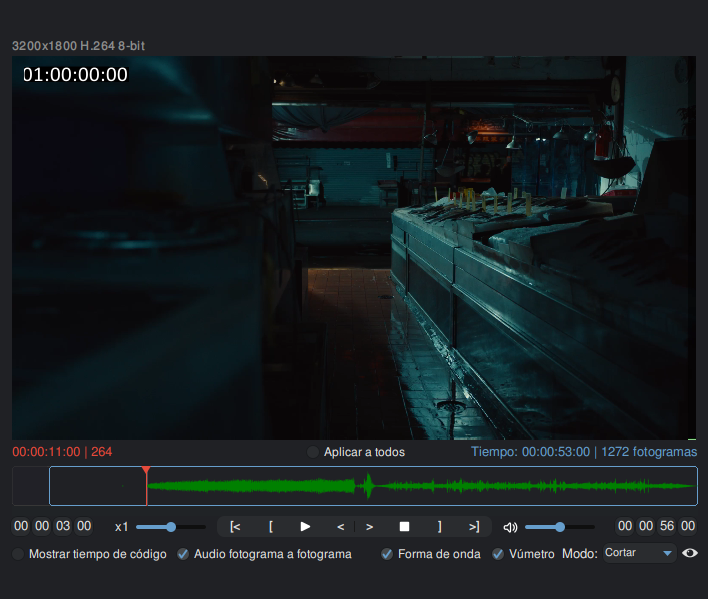The height and width of the screenshot is (599, 708).
Task: Click the 3200x1800 H.264 8-bit label
Action: (79, 46)
